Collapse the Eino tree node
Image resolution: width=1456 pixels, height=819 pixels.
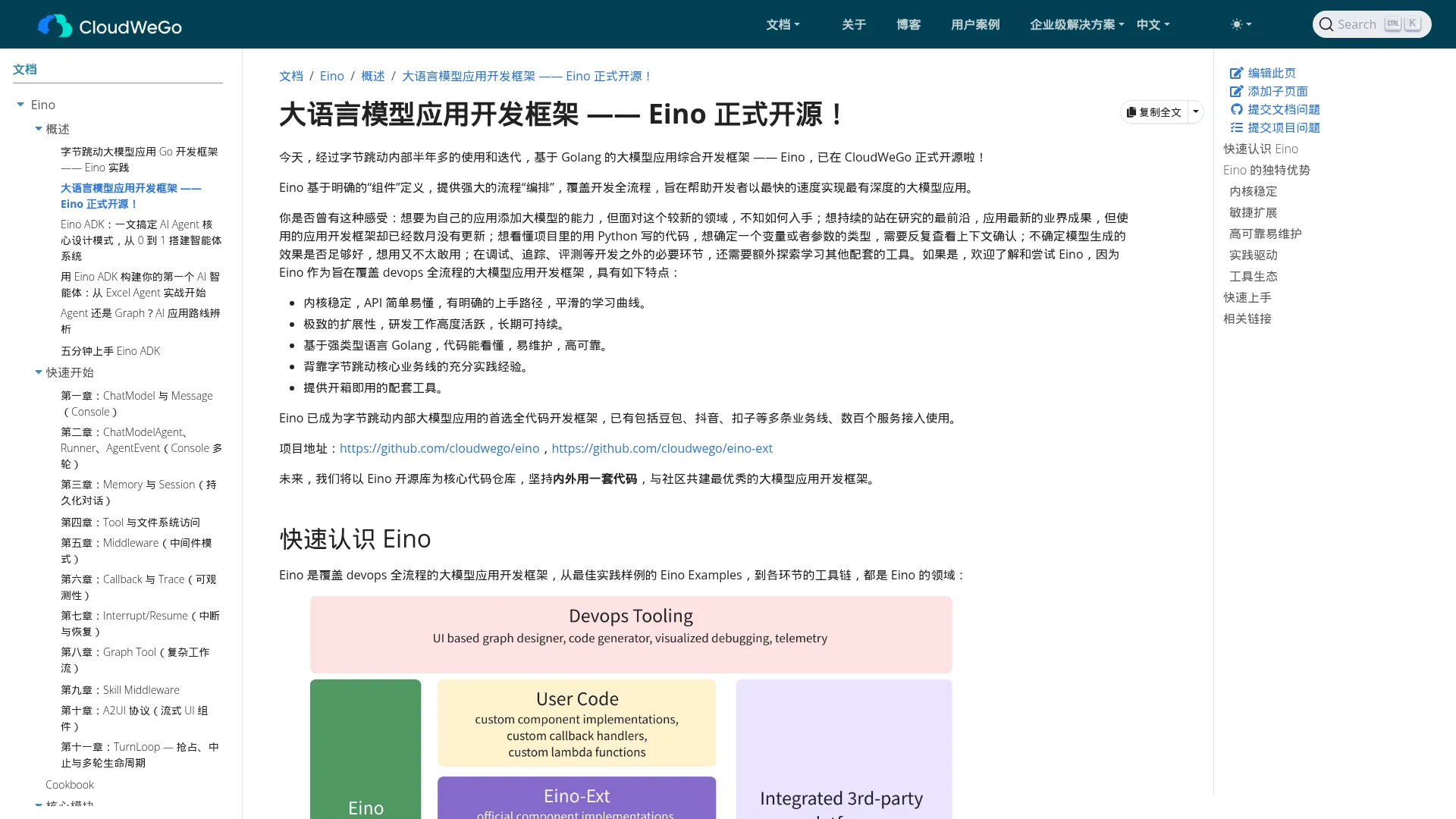tap(20, 105)
